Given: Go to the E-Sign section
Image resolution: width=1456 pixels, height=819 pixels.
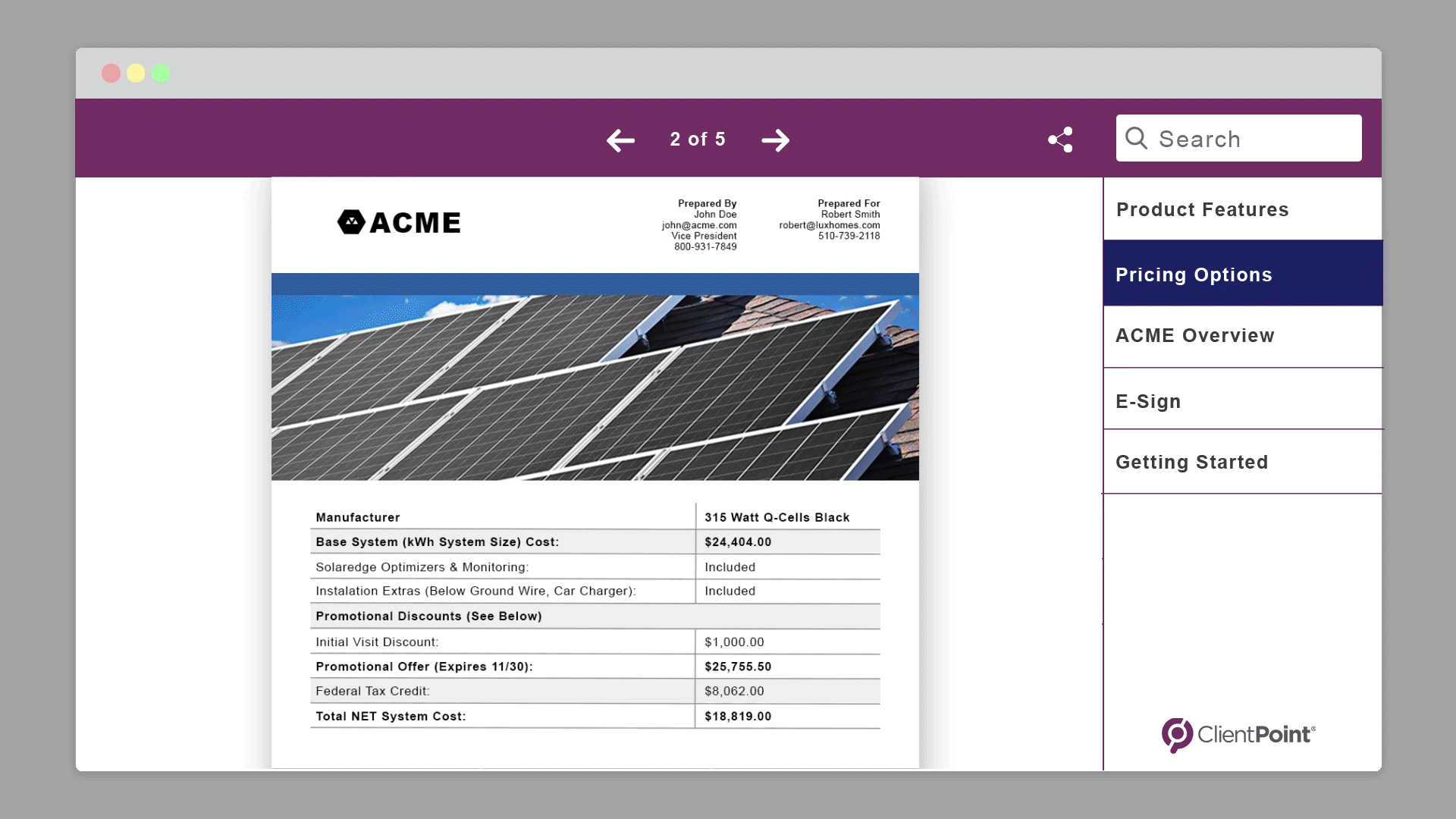Looking at the screenshot, I should (1148, 401).
